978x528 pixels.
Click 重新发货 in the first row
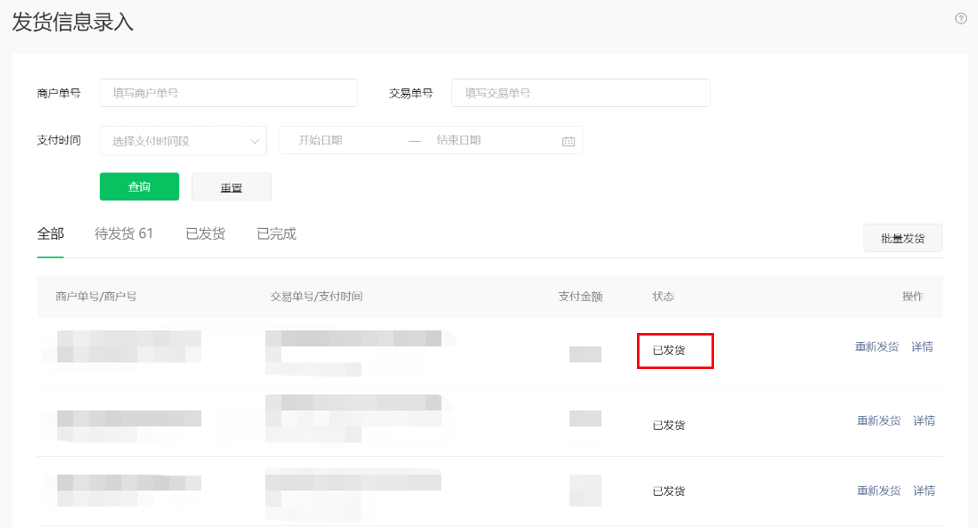click(x=877, y=347)
